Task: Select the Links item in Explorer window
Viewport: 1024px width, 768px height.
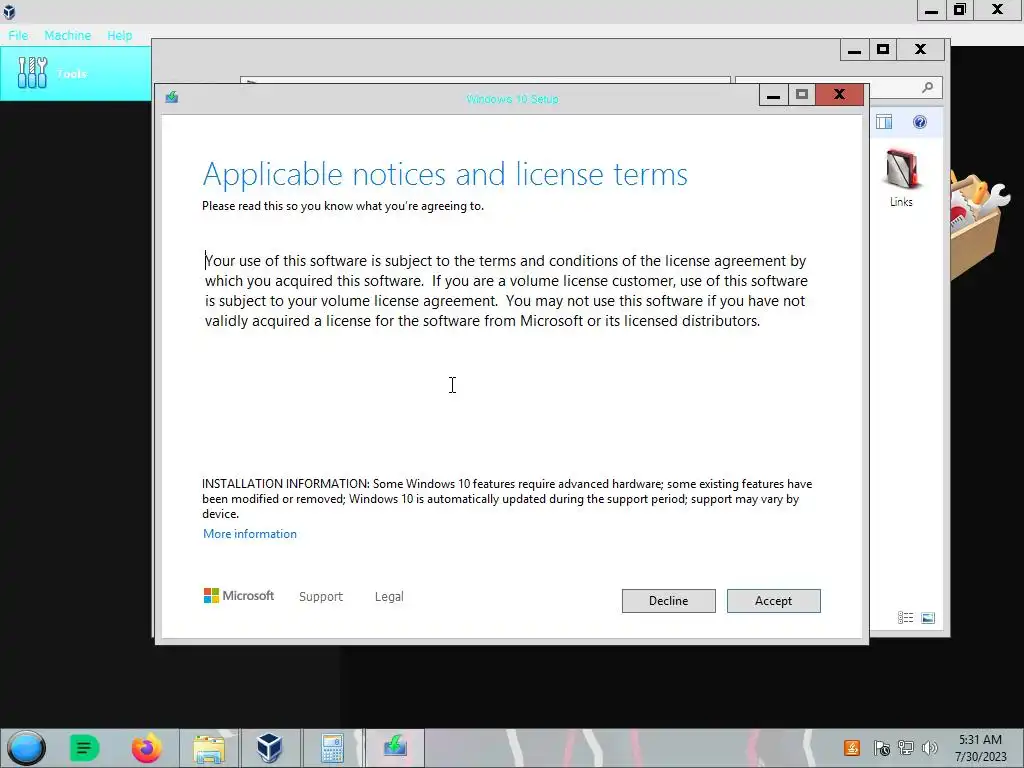Action: (x=901, y=178)
